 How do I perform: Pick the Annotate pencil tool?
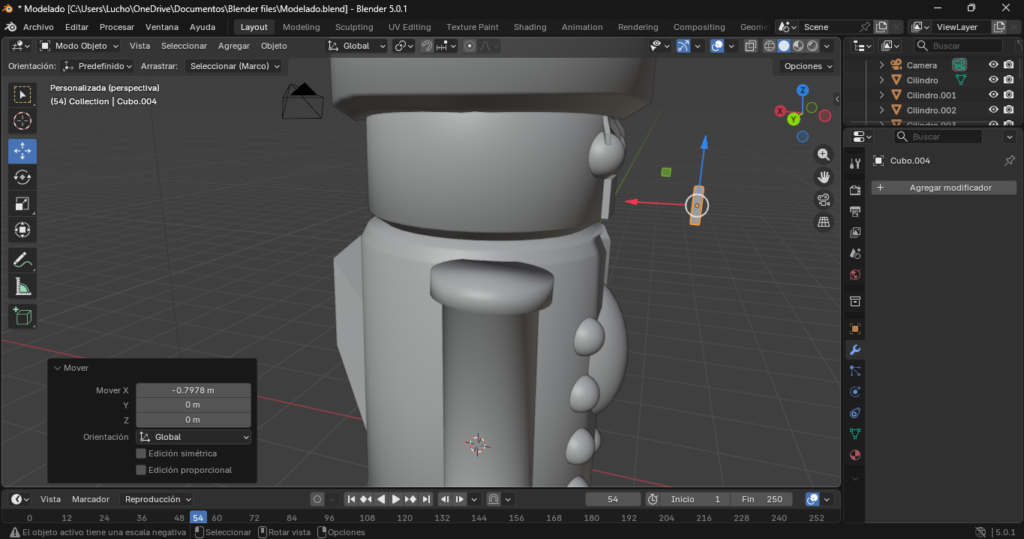tap(22, 260)
